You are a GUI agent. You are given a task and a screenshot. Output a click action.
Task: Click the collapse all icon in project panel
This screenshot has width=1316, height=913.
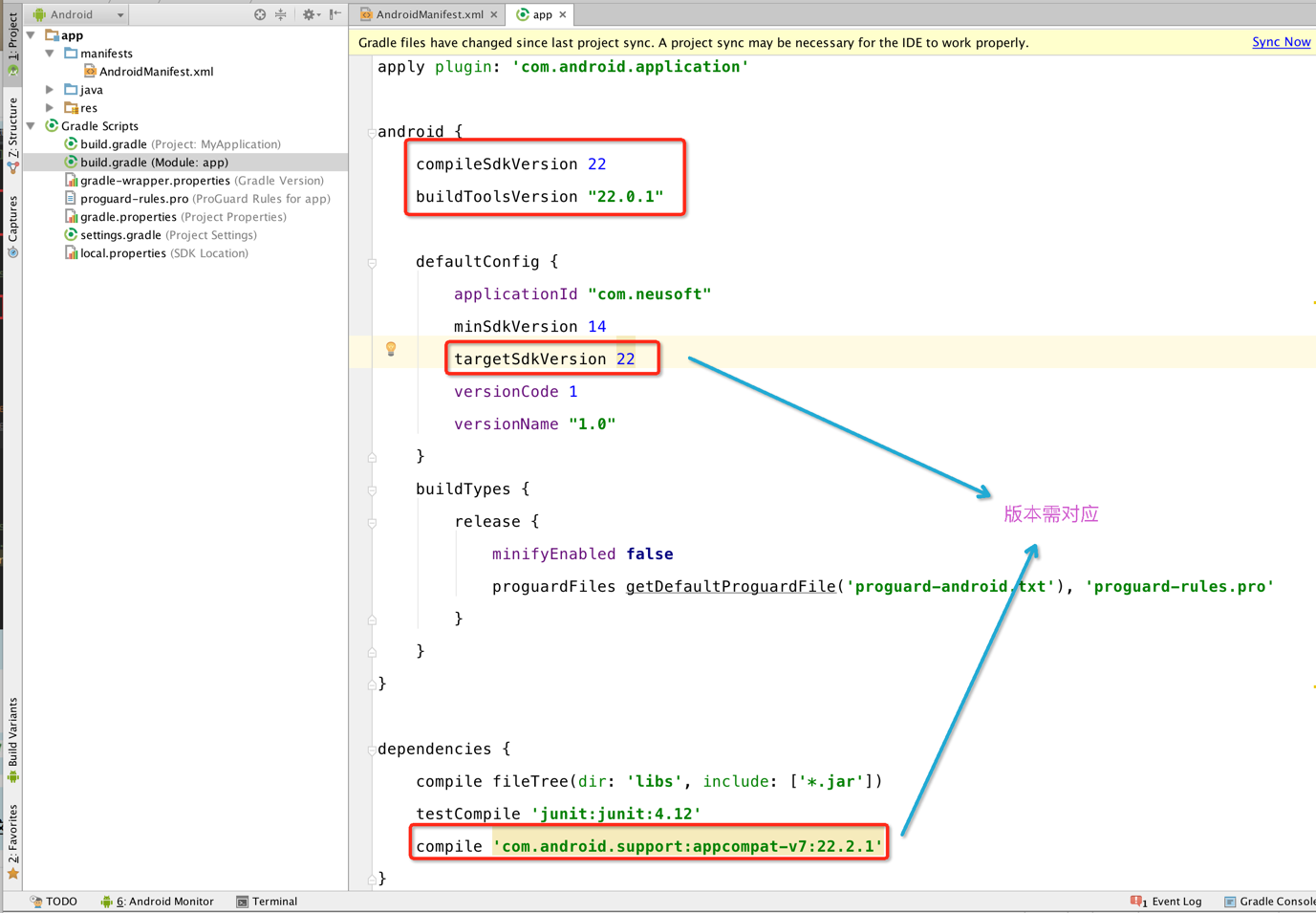pos(281,14)
